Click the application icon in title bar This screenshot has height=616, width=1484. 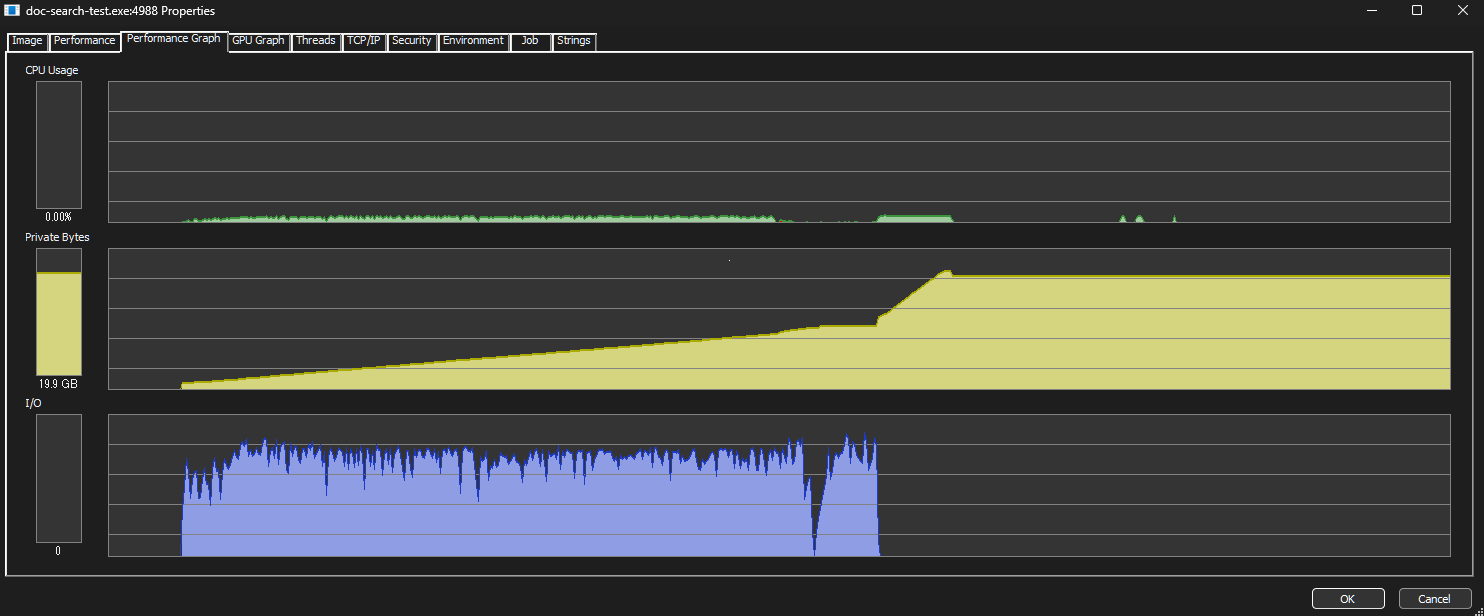pos(13,11)
